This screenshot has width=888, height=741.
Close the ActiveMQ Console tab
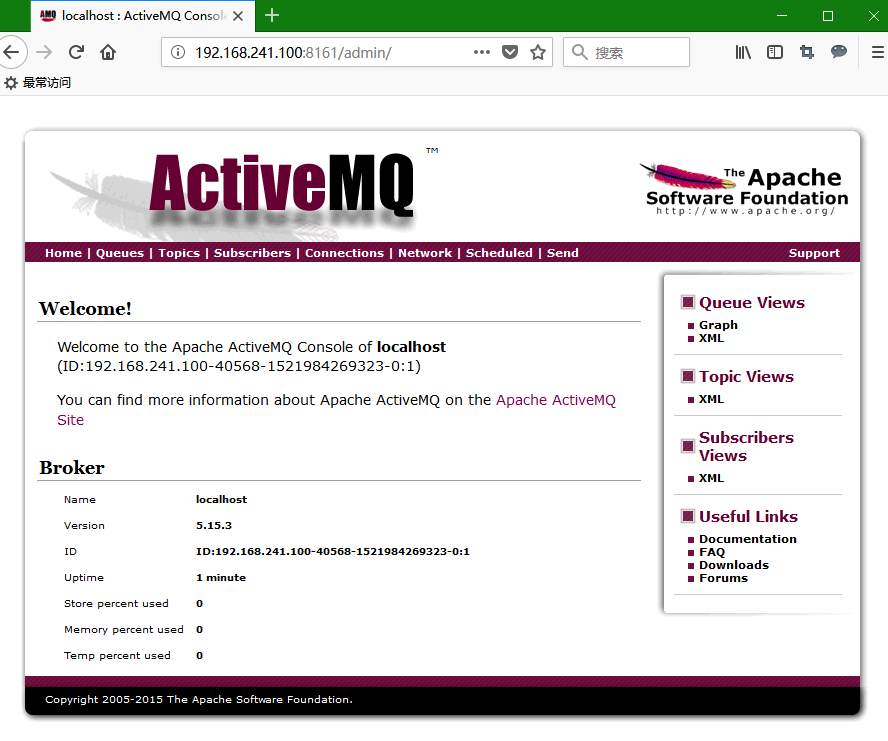238,16
